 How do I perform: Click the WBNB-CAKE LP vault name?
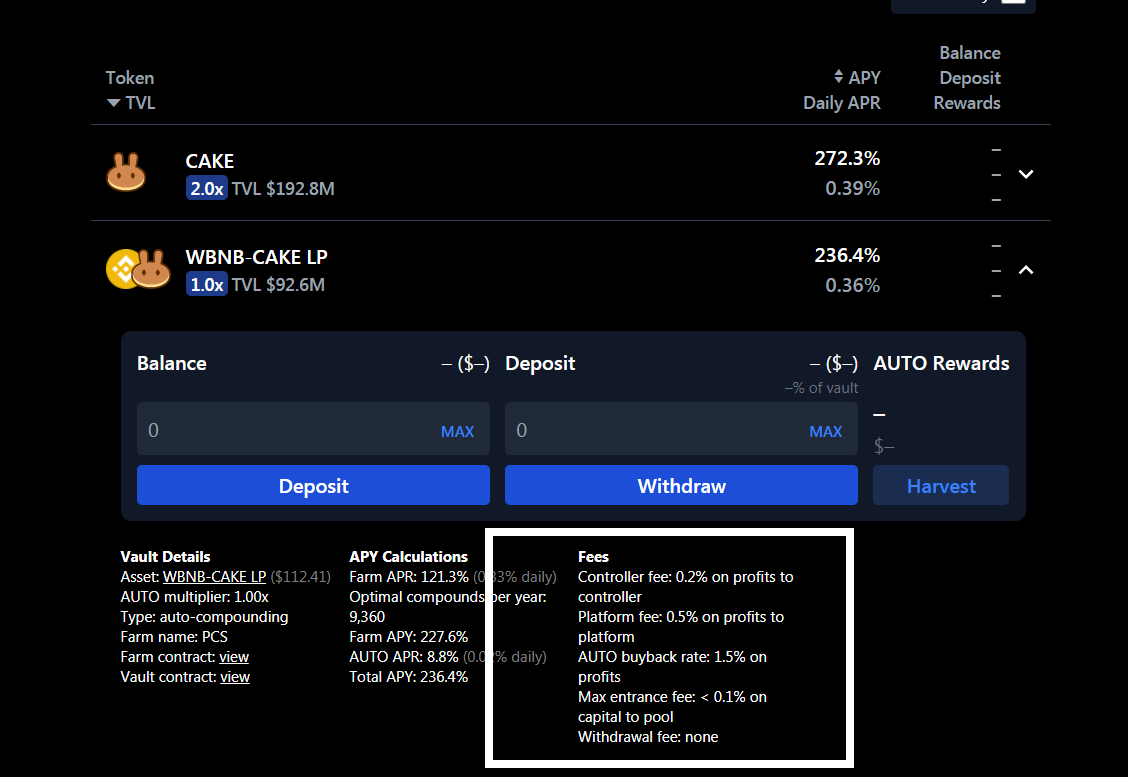click(257, 257)
